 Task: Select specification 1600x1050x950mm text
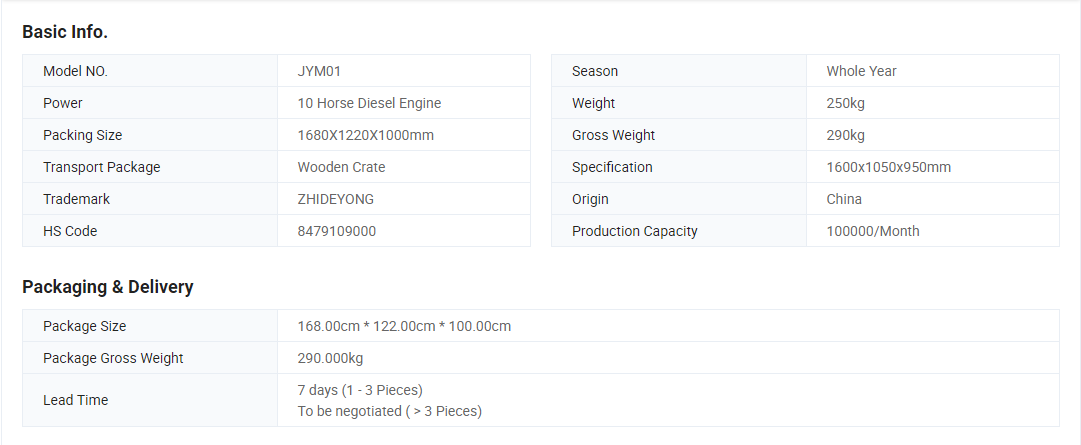[x=889, y=167]
